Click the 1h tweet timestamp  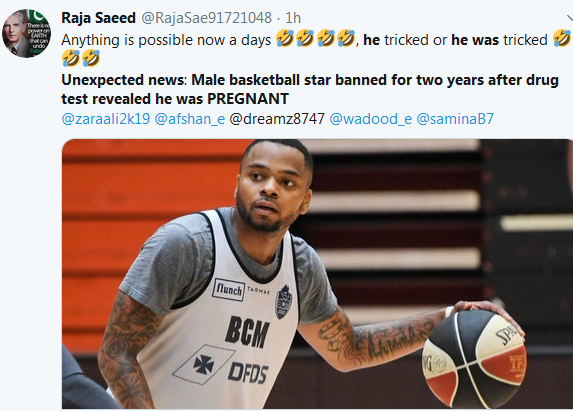293,18
